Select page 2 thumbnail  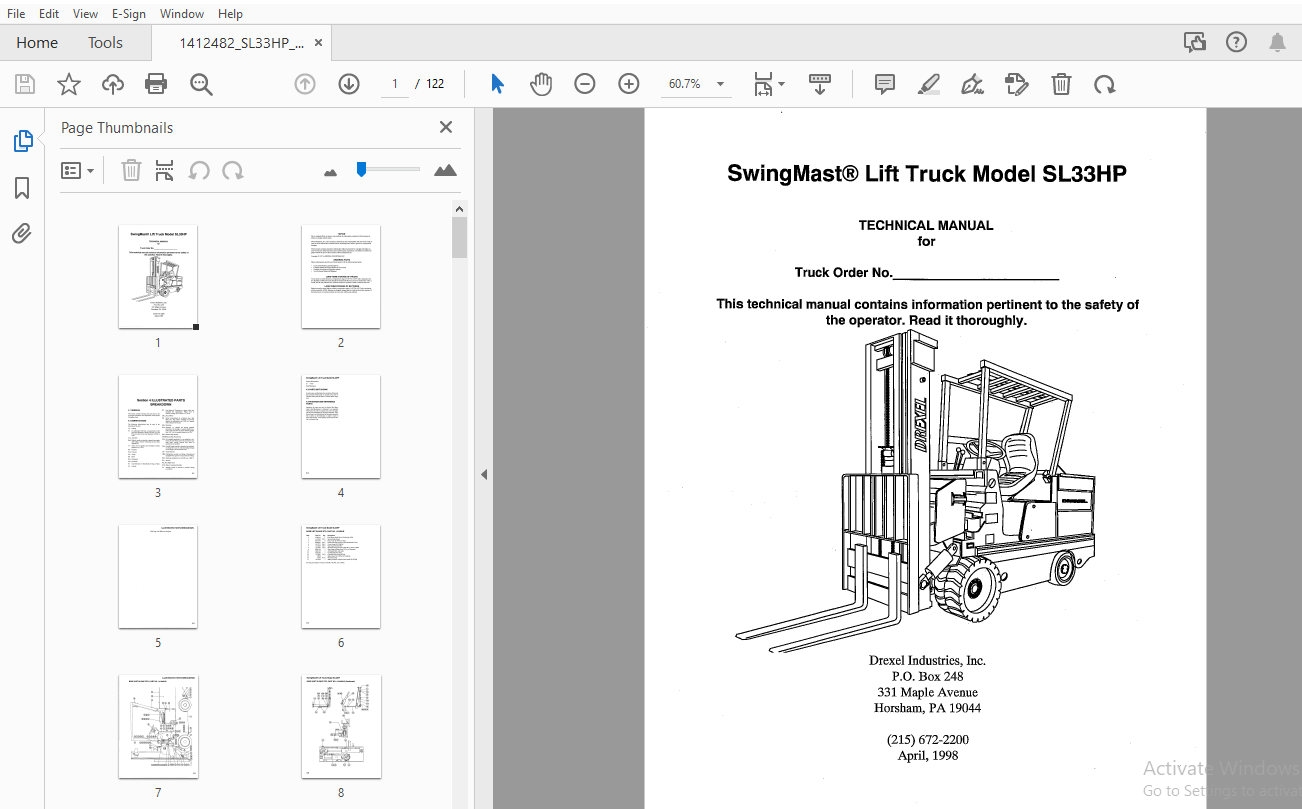tap(341, 277)
